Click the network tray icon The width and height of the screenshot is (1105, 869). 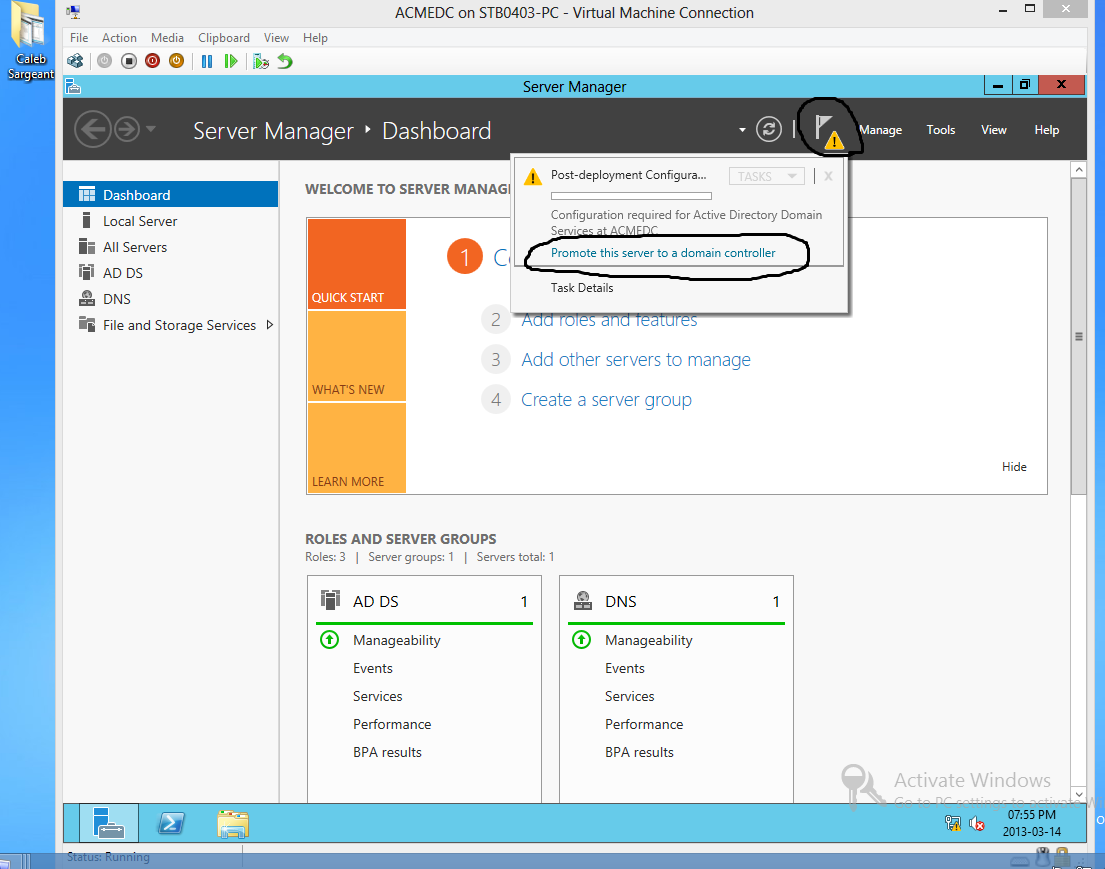(953, 823)
